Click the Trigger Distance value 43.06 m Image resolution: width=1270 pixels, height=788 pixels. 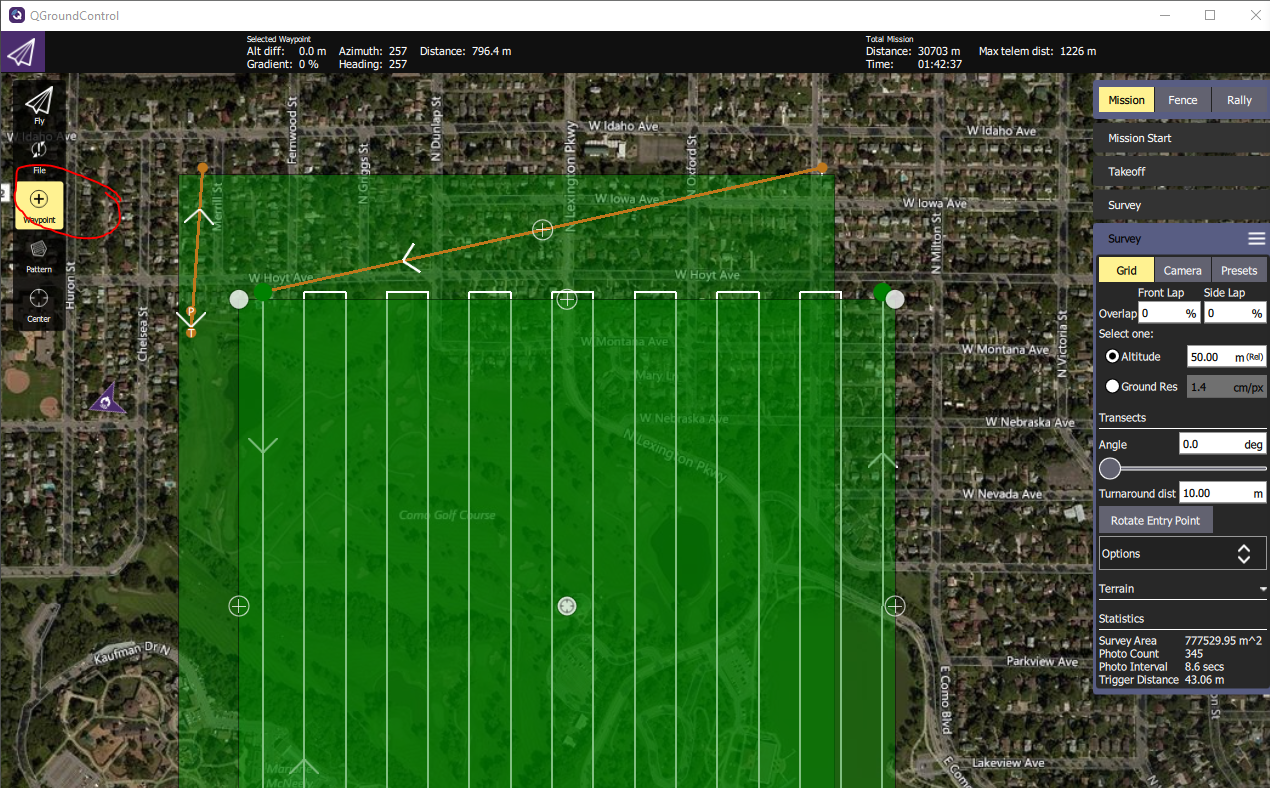(1204, 680)
